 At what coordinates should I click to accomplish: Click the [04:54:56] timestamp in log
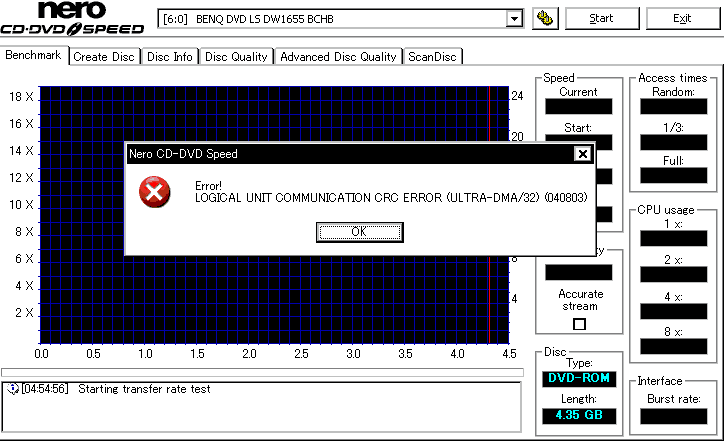45,389
